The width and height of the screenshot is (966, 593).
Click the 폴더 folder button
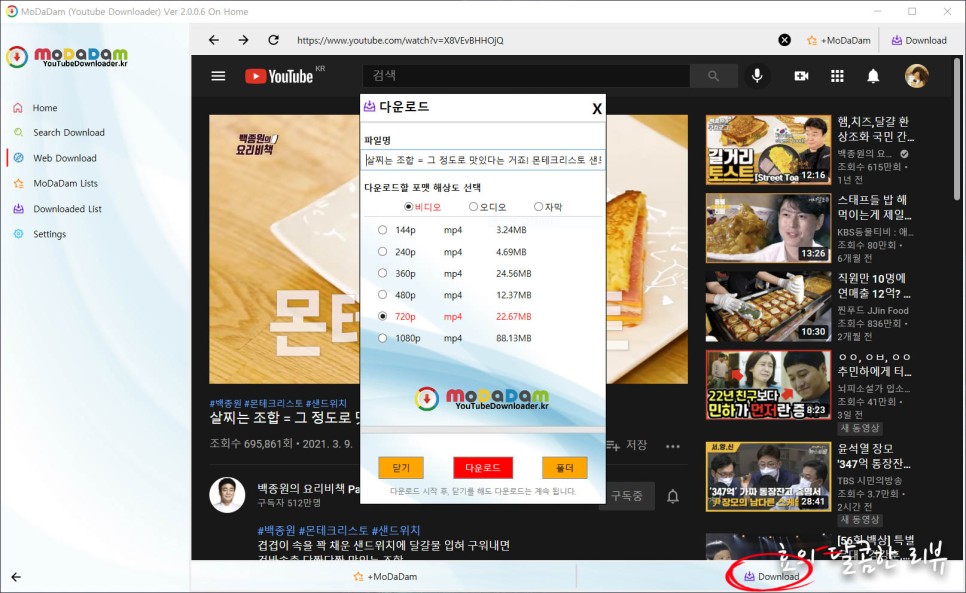[564, 466]
